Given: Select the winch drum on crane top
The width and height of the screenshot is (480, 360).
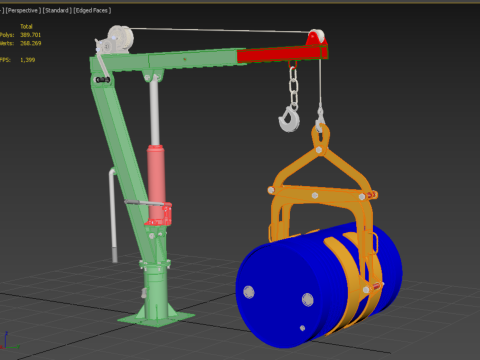Looking at the screenshot, I should point(121,38).
